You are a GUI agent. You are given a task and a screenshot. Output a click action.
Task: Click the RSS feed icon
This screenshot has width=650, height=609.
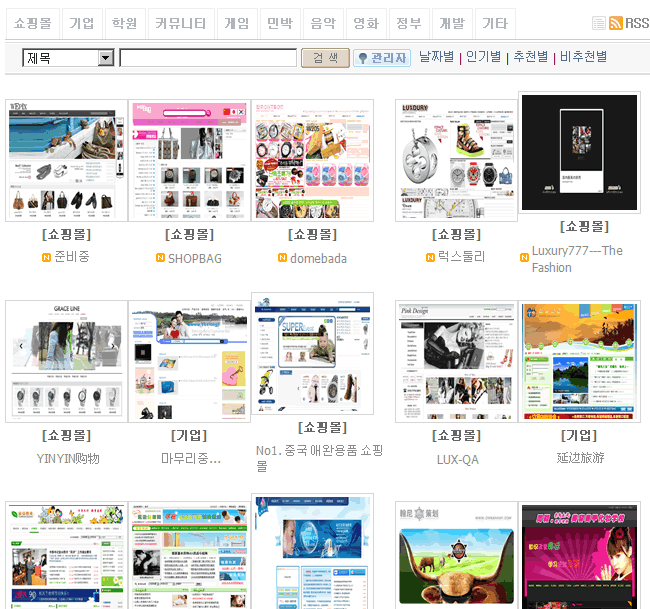tap(616, 23)
